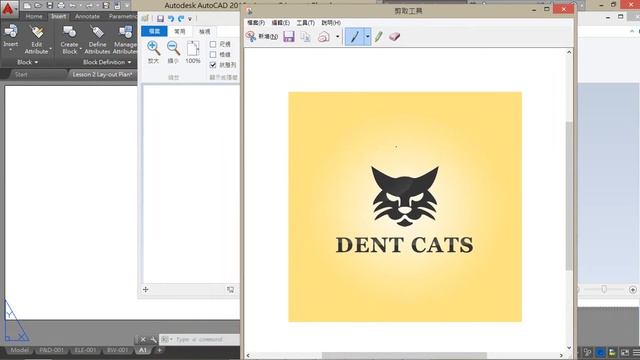This screenshot has width=640, height=360.
Task: Expand the Block panel dropdown arrow
Action: pyautogui.click(x=36, y=62)
